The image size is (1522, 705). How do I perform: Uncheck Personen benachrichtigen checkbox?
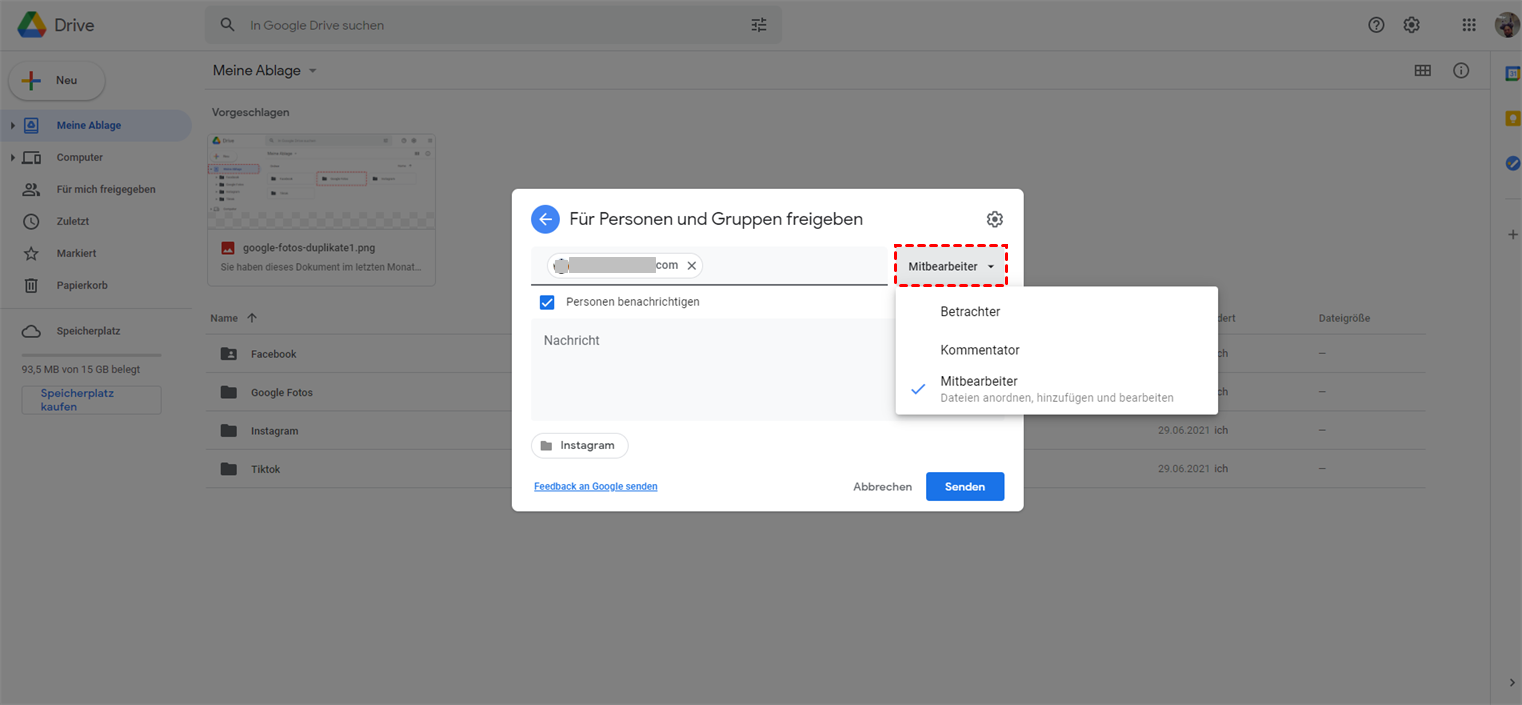point(547,302)
